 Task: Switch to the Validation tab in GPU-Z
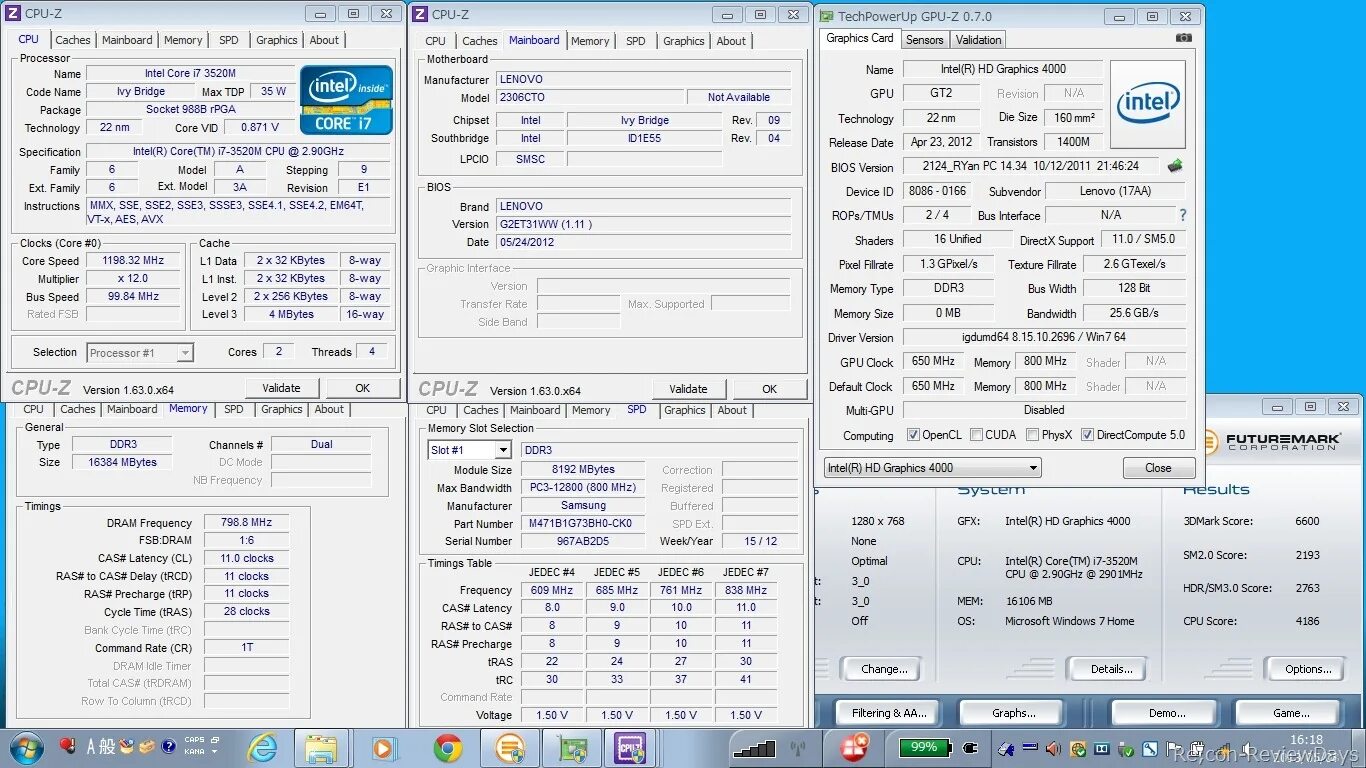[978, 40]
